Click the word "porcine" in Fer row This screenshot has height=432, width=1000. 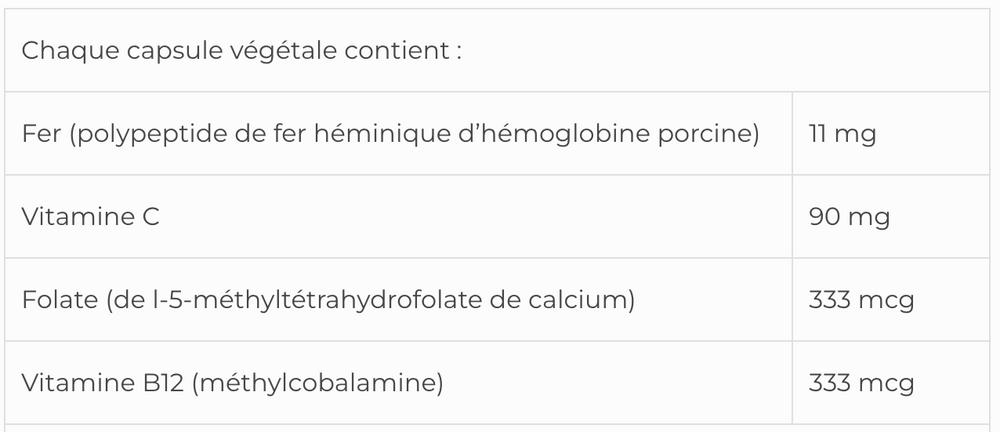709,134
